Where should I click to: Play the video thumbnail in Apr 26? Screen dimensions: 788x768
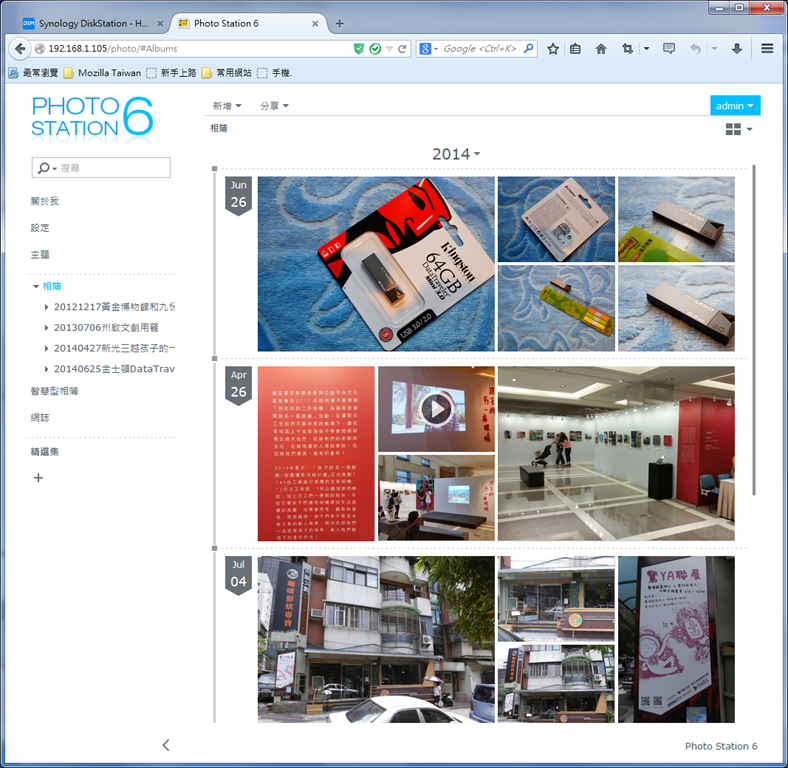click(436, 409)
